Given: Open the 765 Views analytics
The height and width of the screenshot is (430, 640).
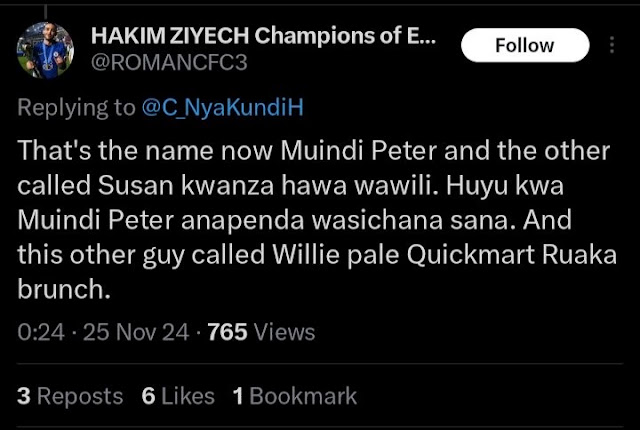Looking at the screenshot, I should tap(261, 332).
